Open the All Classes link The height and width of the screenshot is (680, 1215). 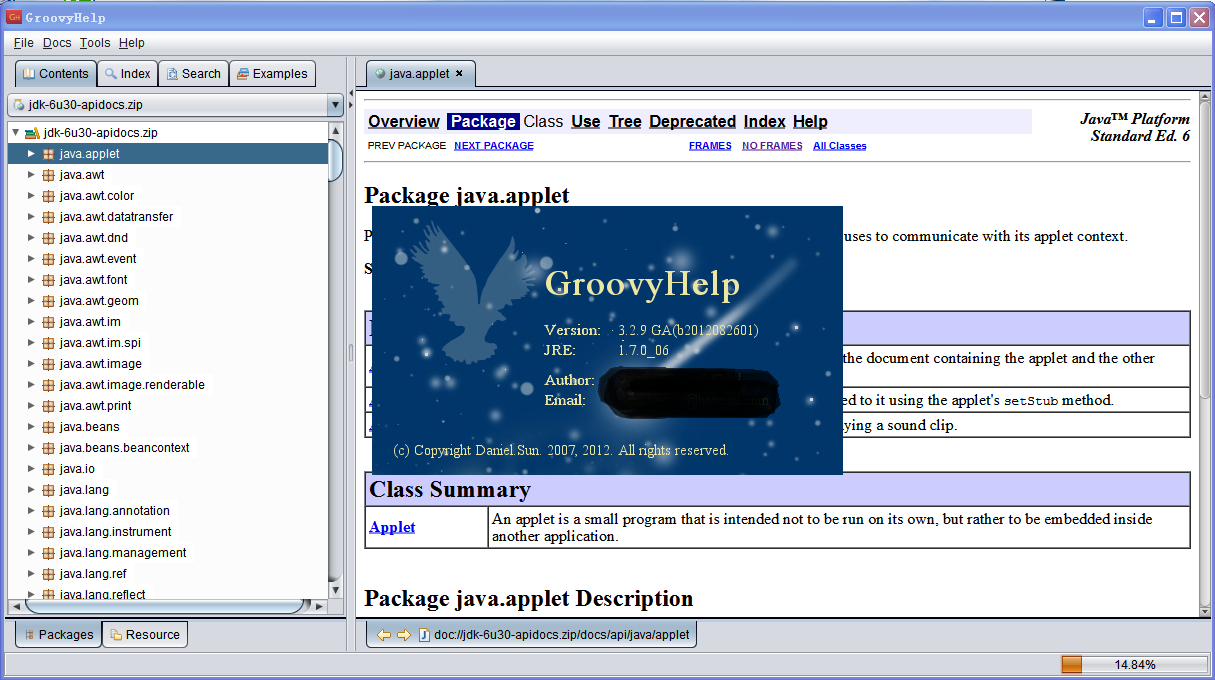coord(840,146)
